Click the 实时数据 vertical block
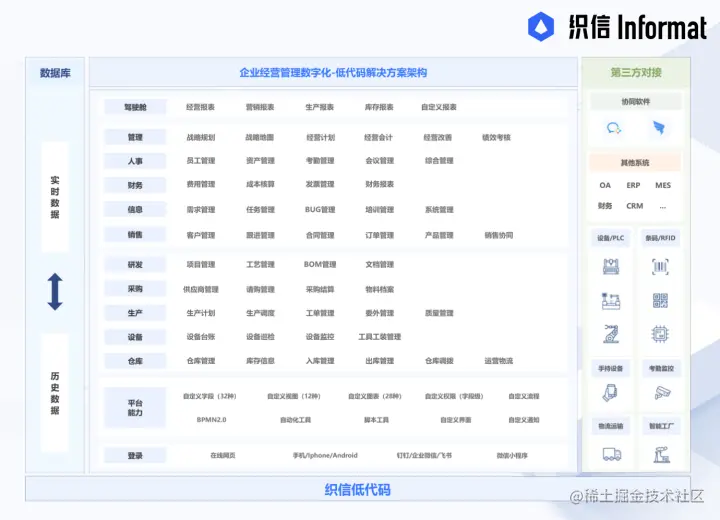Image resolution: width=720 pixels, height=520 pixels. 55,197
